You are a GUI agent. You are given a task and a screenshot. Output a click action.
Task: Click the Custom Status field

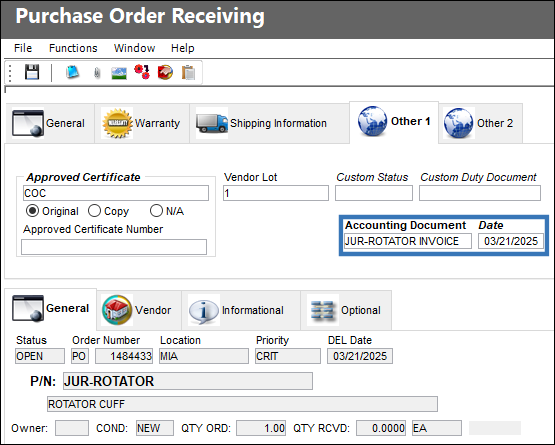(374, 193)
